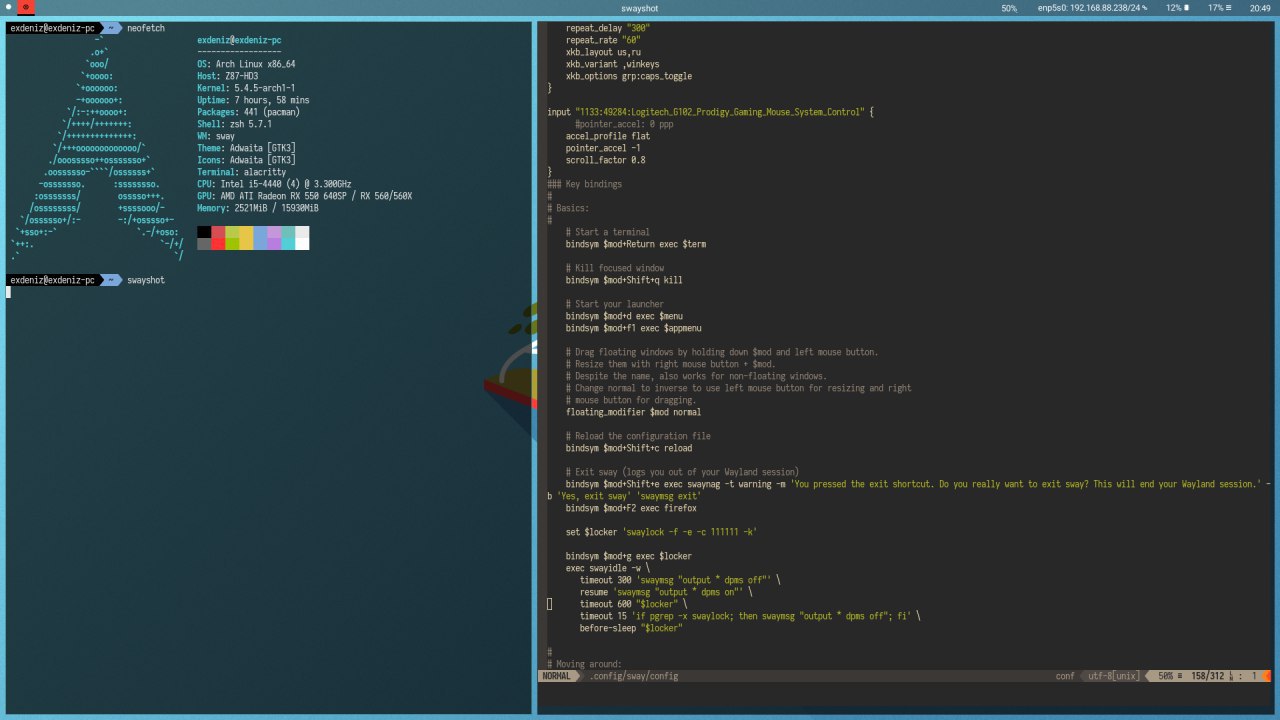Click the NORMAL mode indicator in vim statusline
Image resolution: width=1280 pixels, height=720 pixels.
tap(556, 676)
